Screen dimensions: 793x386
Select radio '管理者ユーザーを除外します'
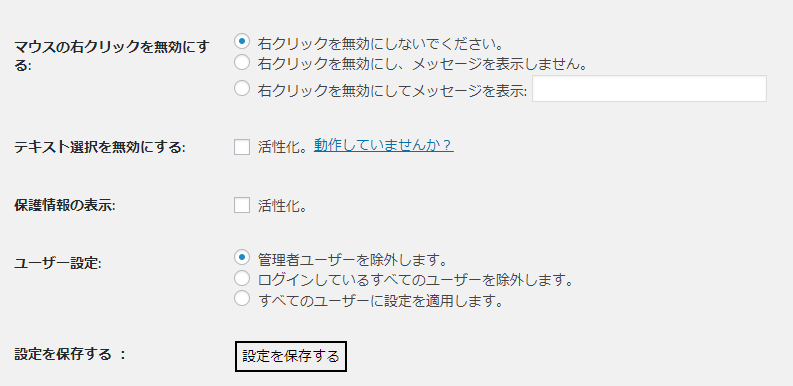242,257
